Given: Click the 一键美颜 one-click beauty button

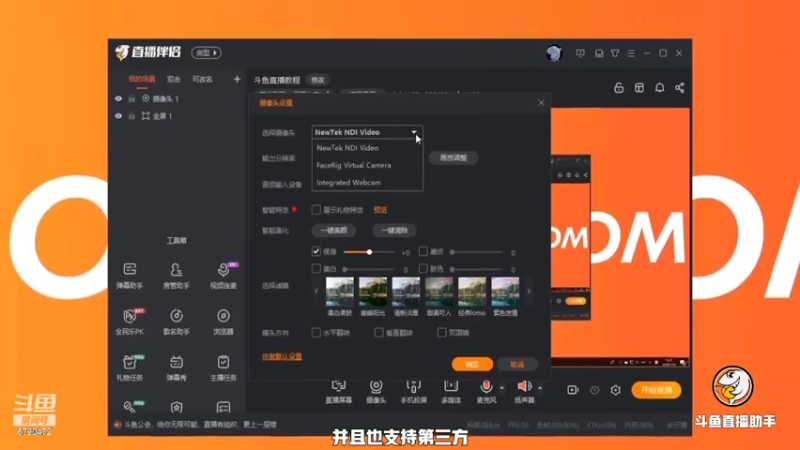Looking at the screenshot, I should [334, 231].
